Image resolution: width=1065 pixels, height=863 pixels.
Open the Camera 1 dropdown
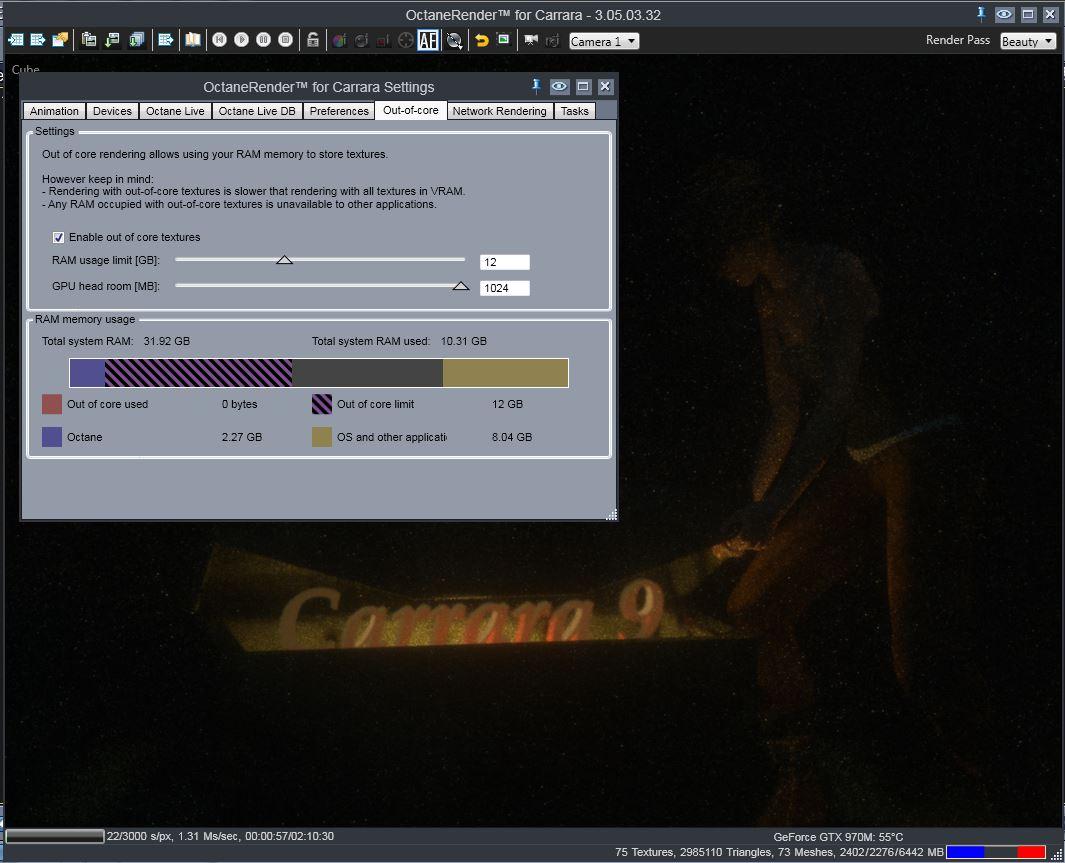(604, 41)
